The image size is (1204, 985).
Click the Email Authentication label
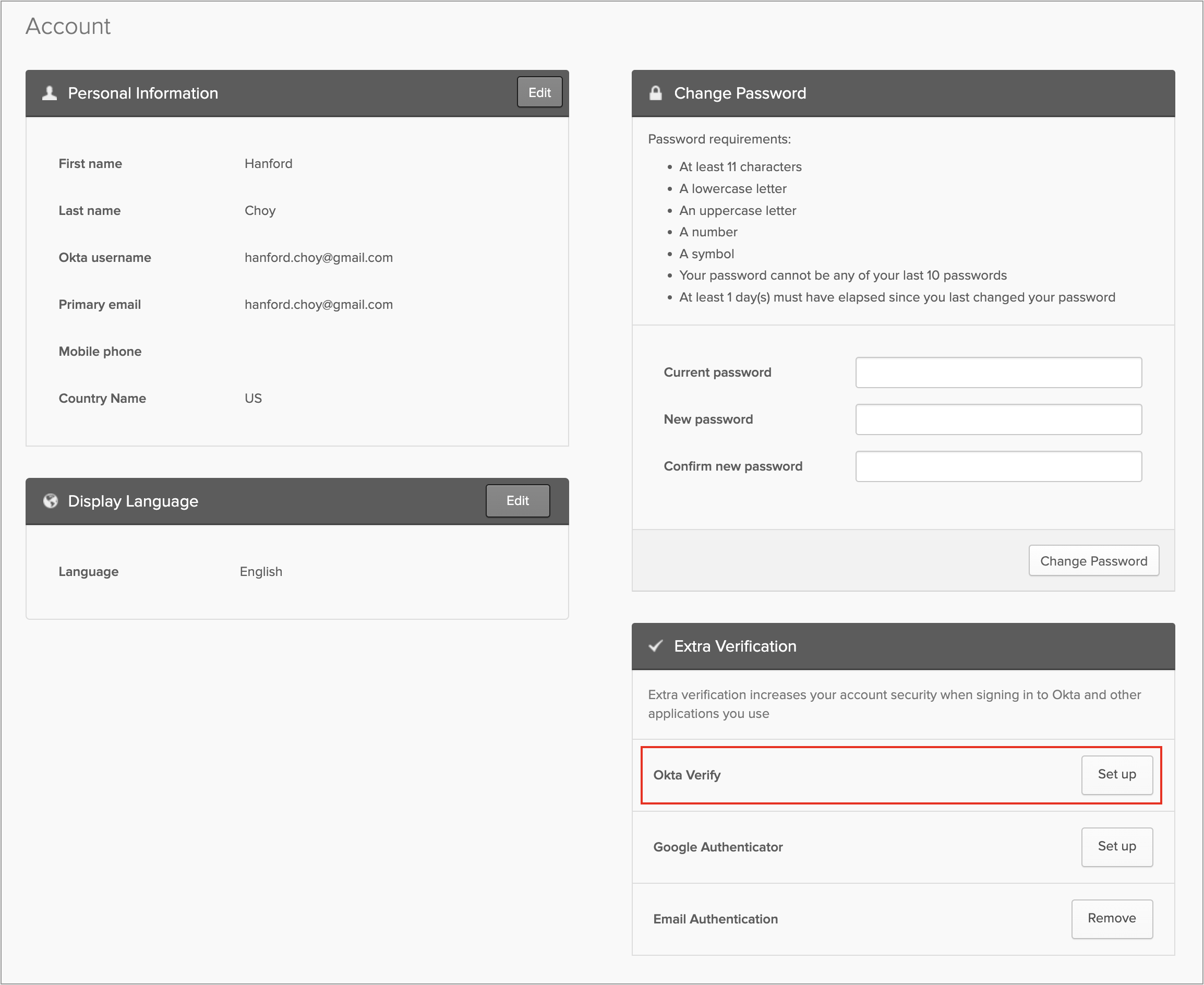click(715, 919)
